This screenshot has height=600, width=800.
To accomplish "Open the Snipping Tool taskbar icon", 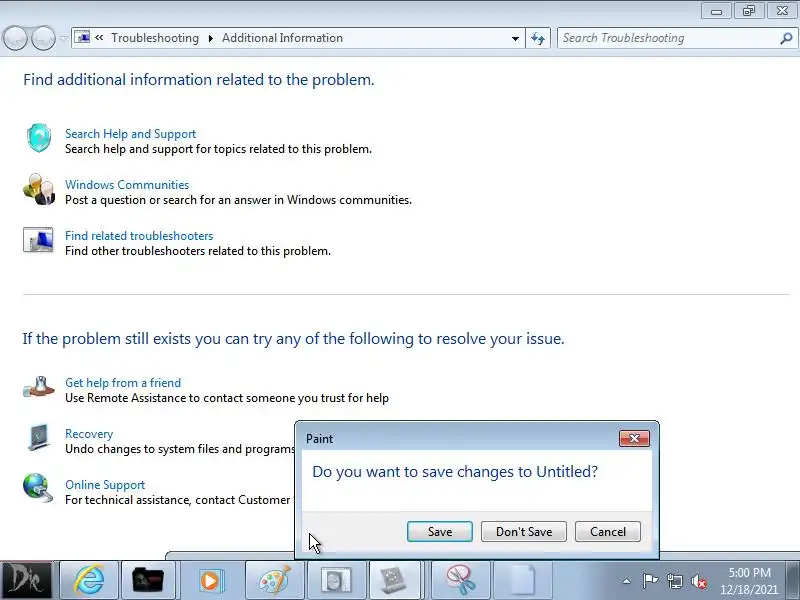I will point(461,580).
